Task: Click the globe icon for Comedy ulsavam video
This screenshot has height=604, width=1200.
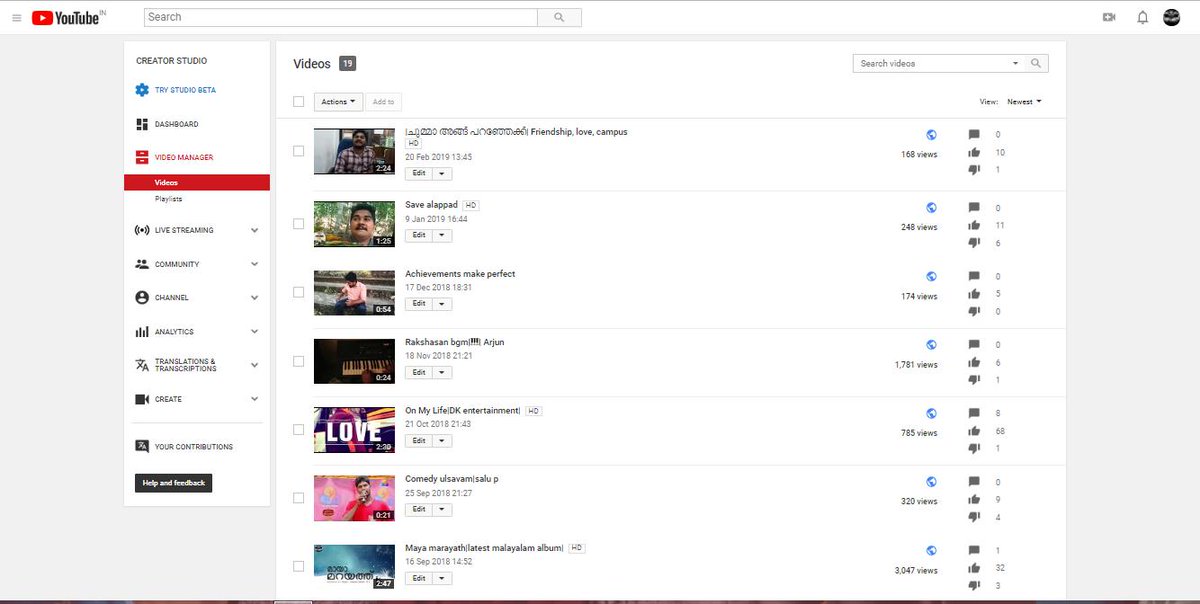Action: point(931,482)
